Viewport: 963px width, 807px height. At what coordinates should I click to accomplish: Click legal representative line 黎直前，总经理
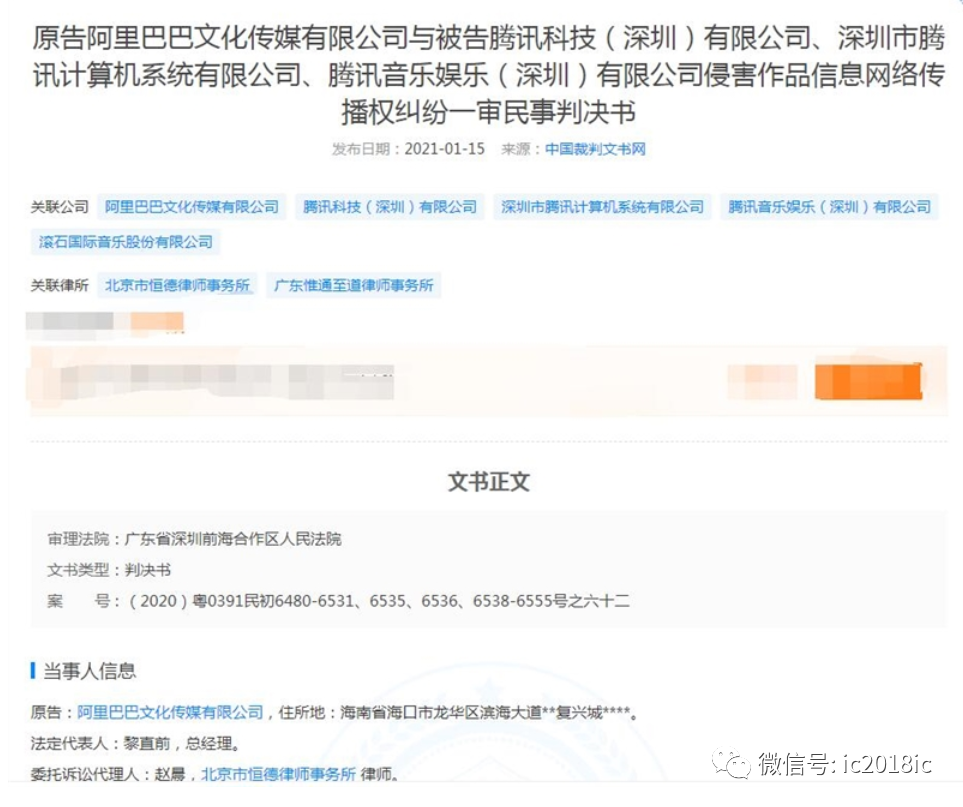(x=135, y=744)
